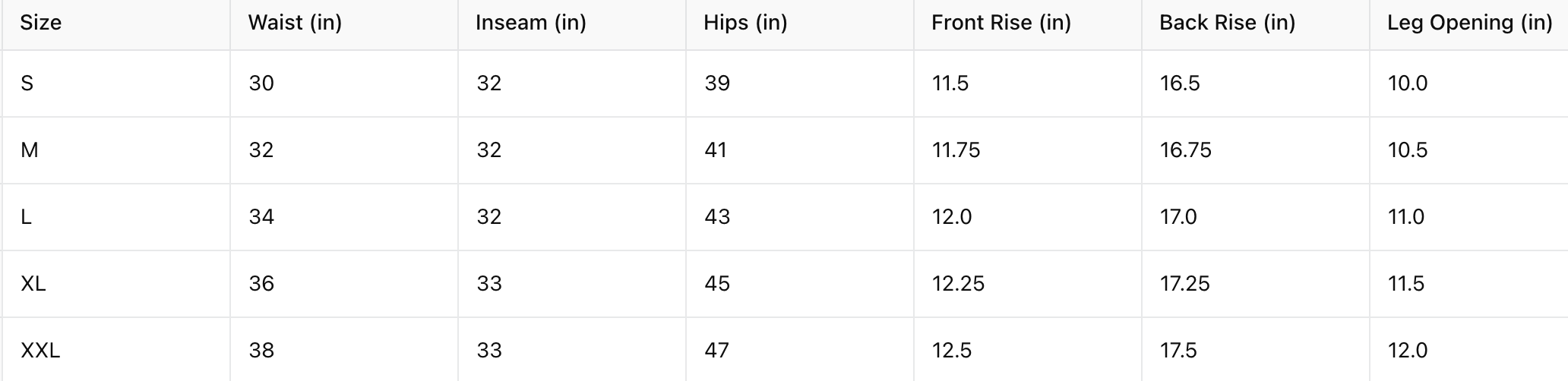Select waist value 30 cell
The width and height of the screenshot is (1568, 381).
point(261,83)
